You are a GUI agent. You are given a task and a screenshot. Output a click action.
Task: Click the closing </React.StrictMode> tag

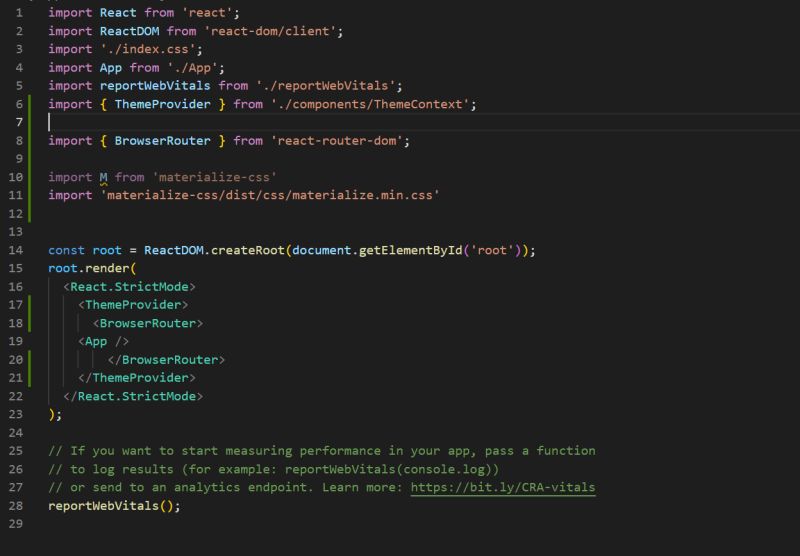tap(133, 396)
